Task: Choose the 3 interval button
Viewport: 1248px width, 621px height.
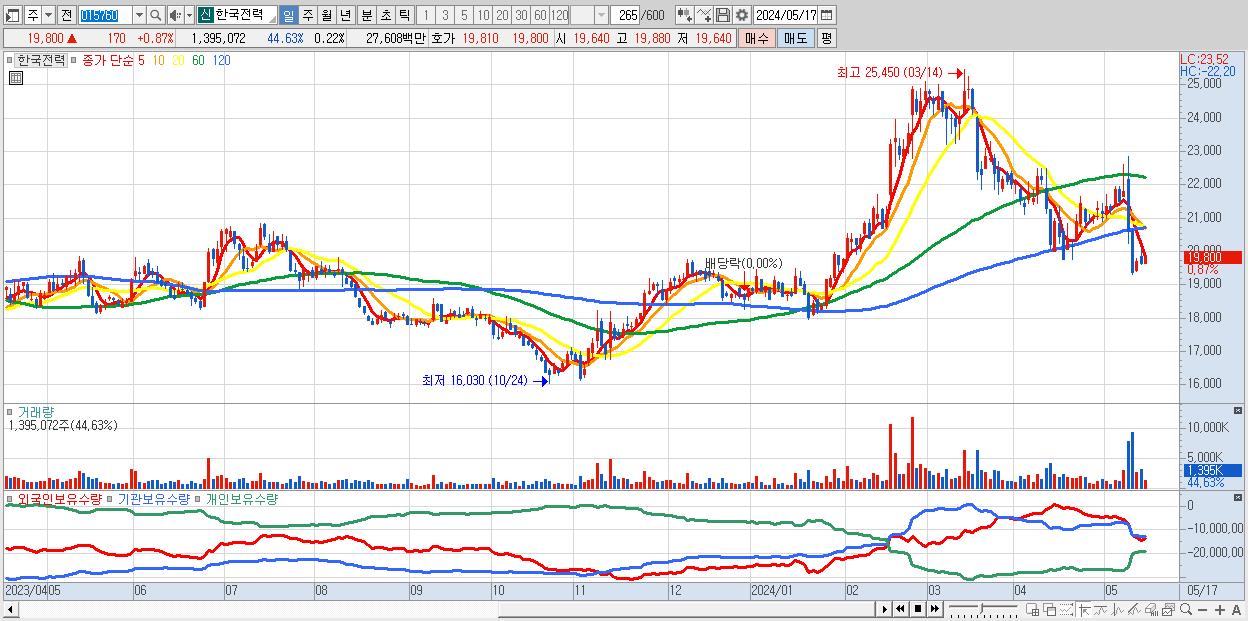Action: pos(445,15)
